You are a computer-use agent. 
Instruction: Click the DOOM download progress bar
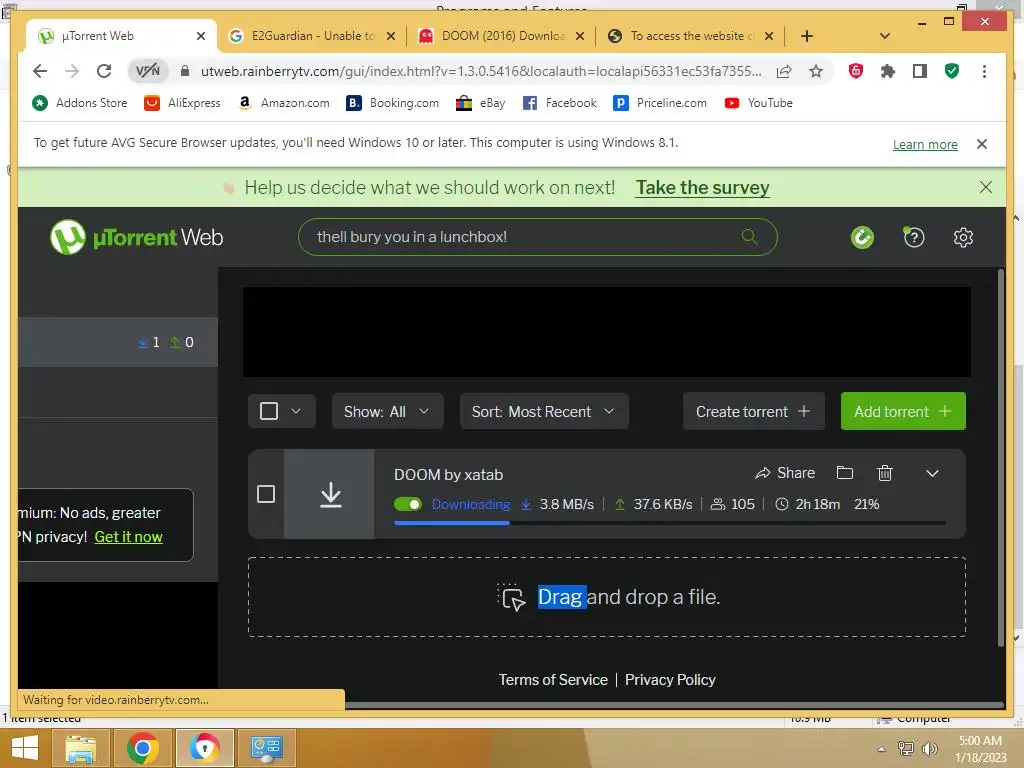pyautogui.click(x=669, y=523)
